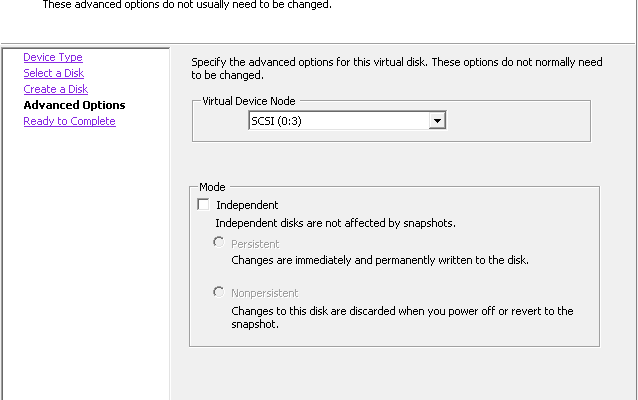Click the snapshots note under Independent

(x=335, y=223)
